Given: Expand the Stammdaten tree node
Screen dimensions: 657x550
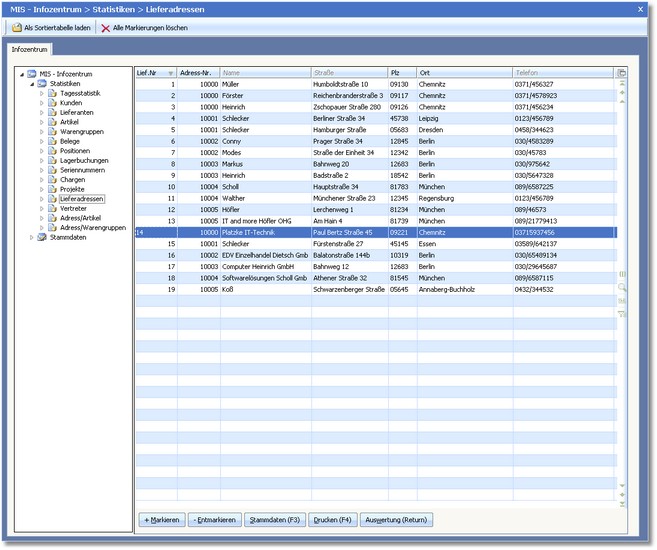Looking at the screenshot, I should (31, 238).
